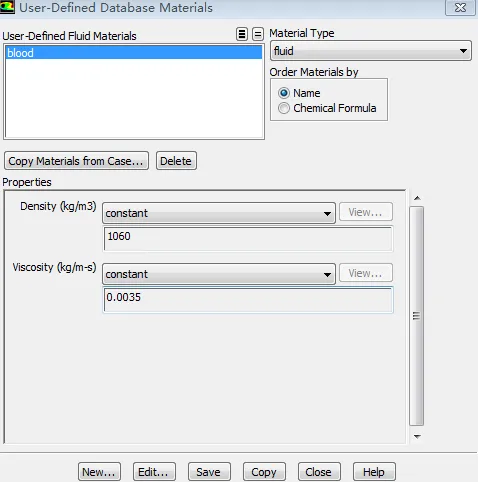Click the Close button at the bottom

319,472
